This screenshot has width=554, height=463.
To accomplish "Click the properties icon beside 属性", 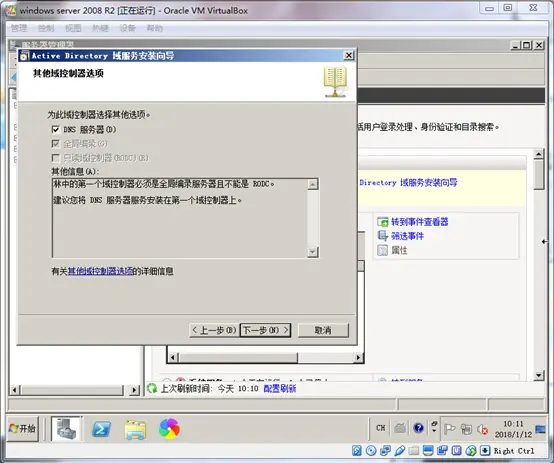I will tap(383, 250).
